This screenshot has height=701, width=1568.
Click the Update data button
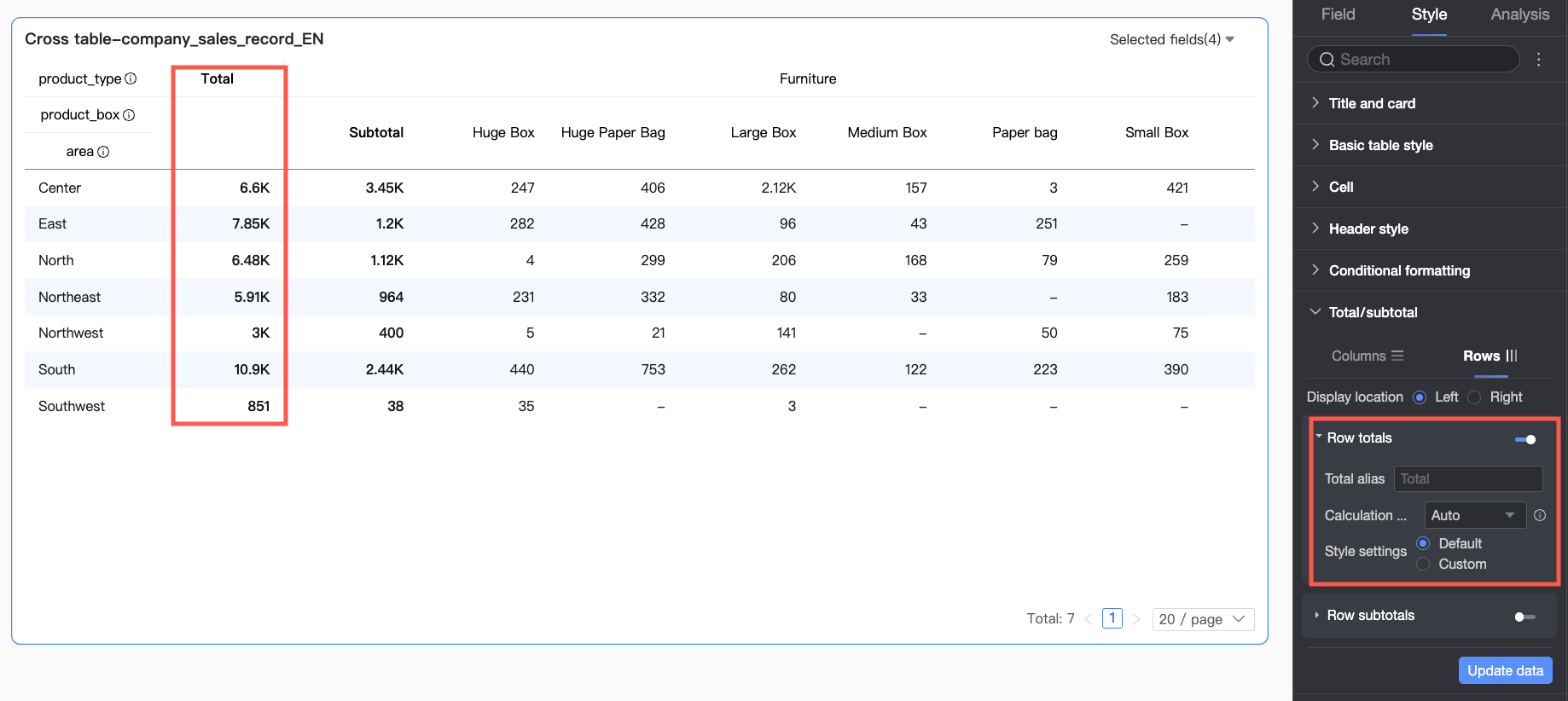click(x=1505, y=670)
